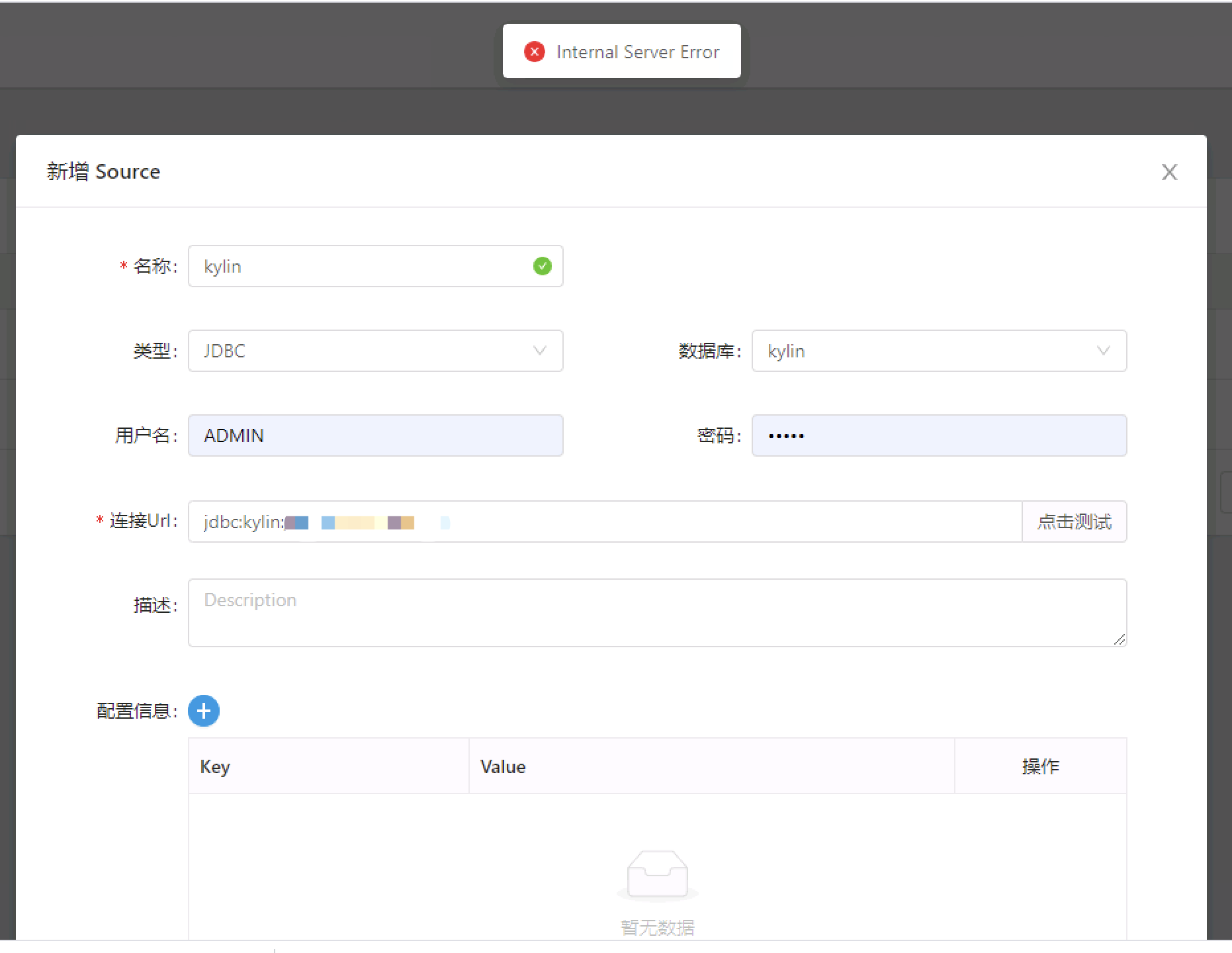The height and width of the screenshot is (953, 1232).
Task: Click the green validation checkmark beside kylin name
Action: point(543,266)
